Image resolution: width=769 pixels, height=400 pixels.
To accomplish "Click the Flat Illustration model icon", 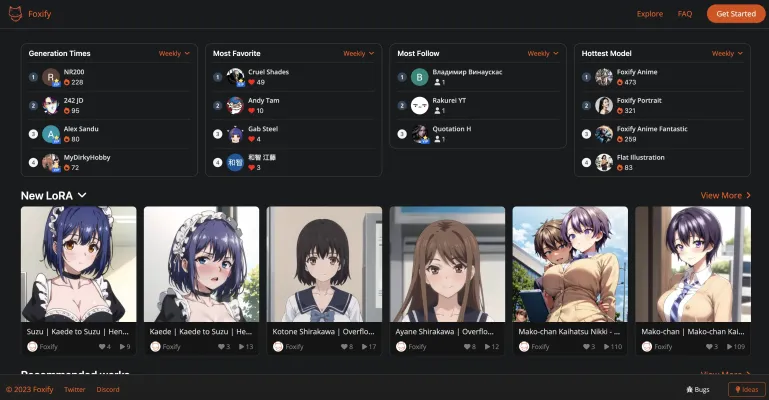I will (604, 162).
